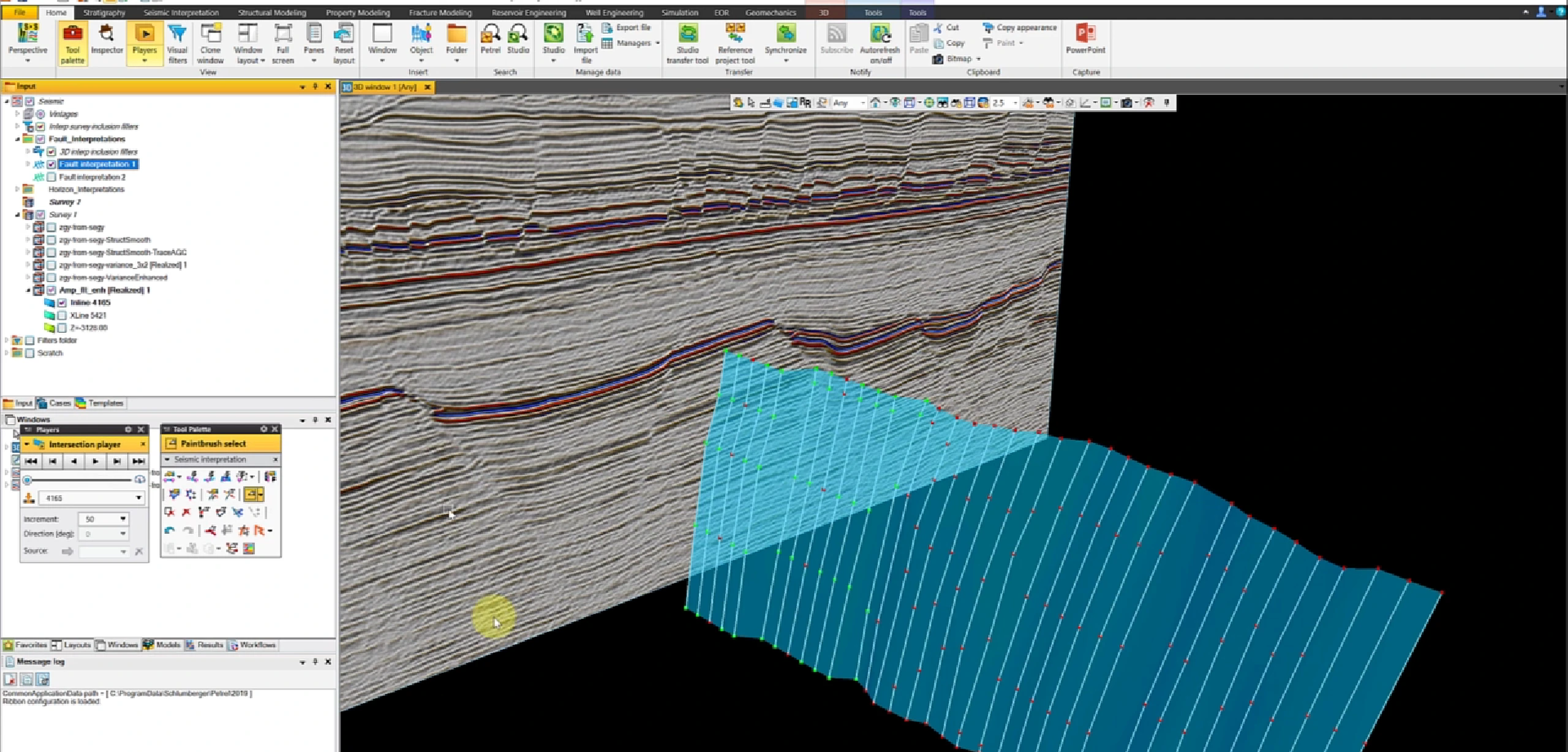Screen dimensions: 1568x752
Task: Click the red delete-point tool in Tool Palette
Action: point(186,512)
